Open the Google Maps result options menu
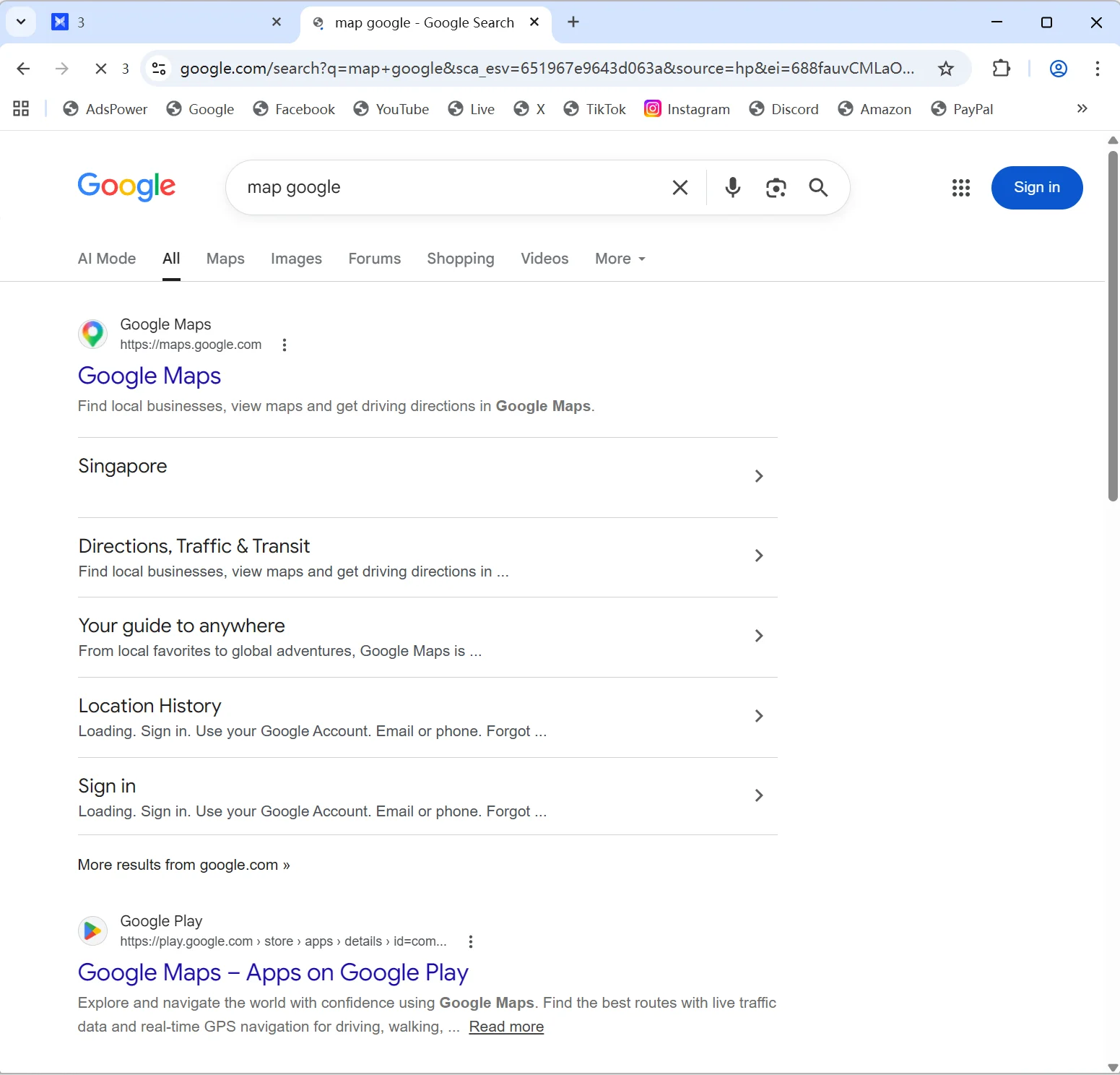Image resolution: width=1120 pixels, height=1075 pixels. [x=285, y=345]
